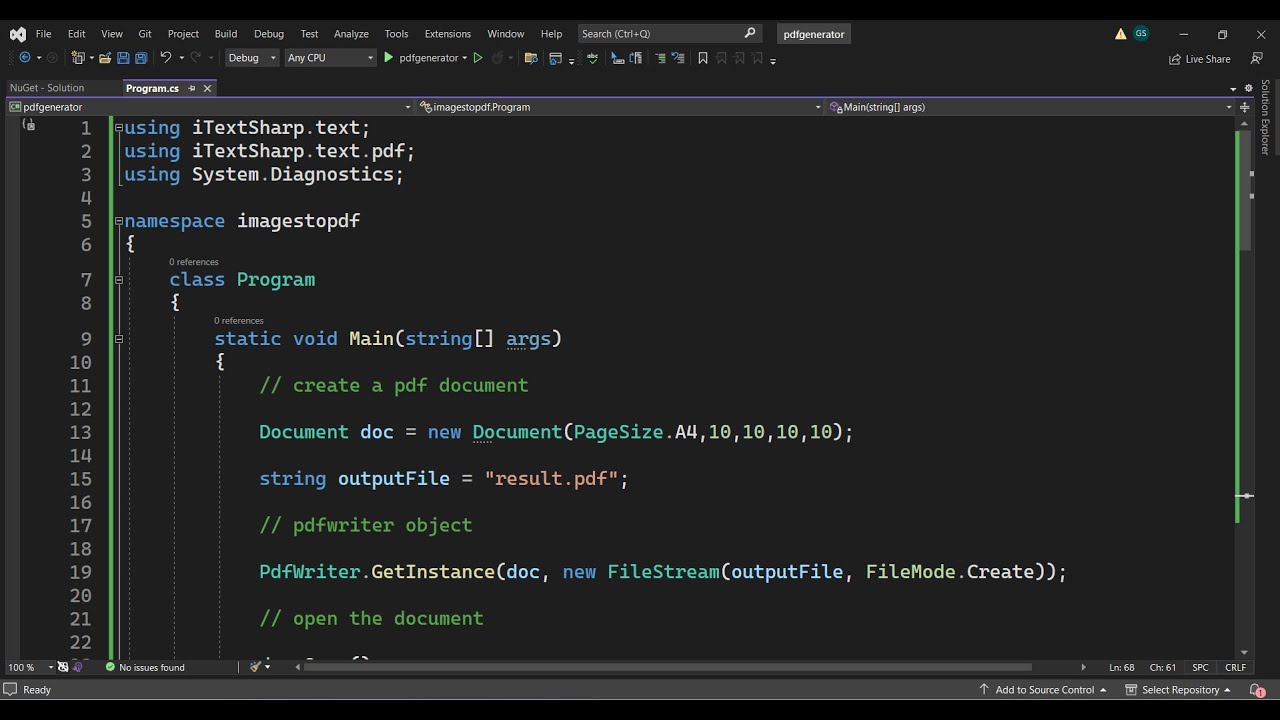The image size is (1280, 720).
Task: Click the Visual Studio logo icon
Action: tap(18, 34)
